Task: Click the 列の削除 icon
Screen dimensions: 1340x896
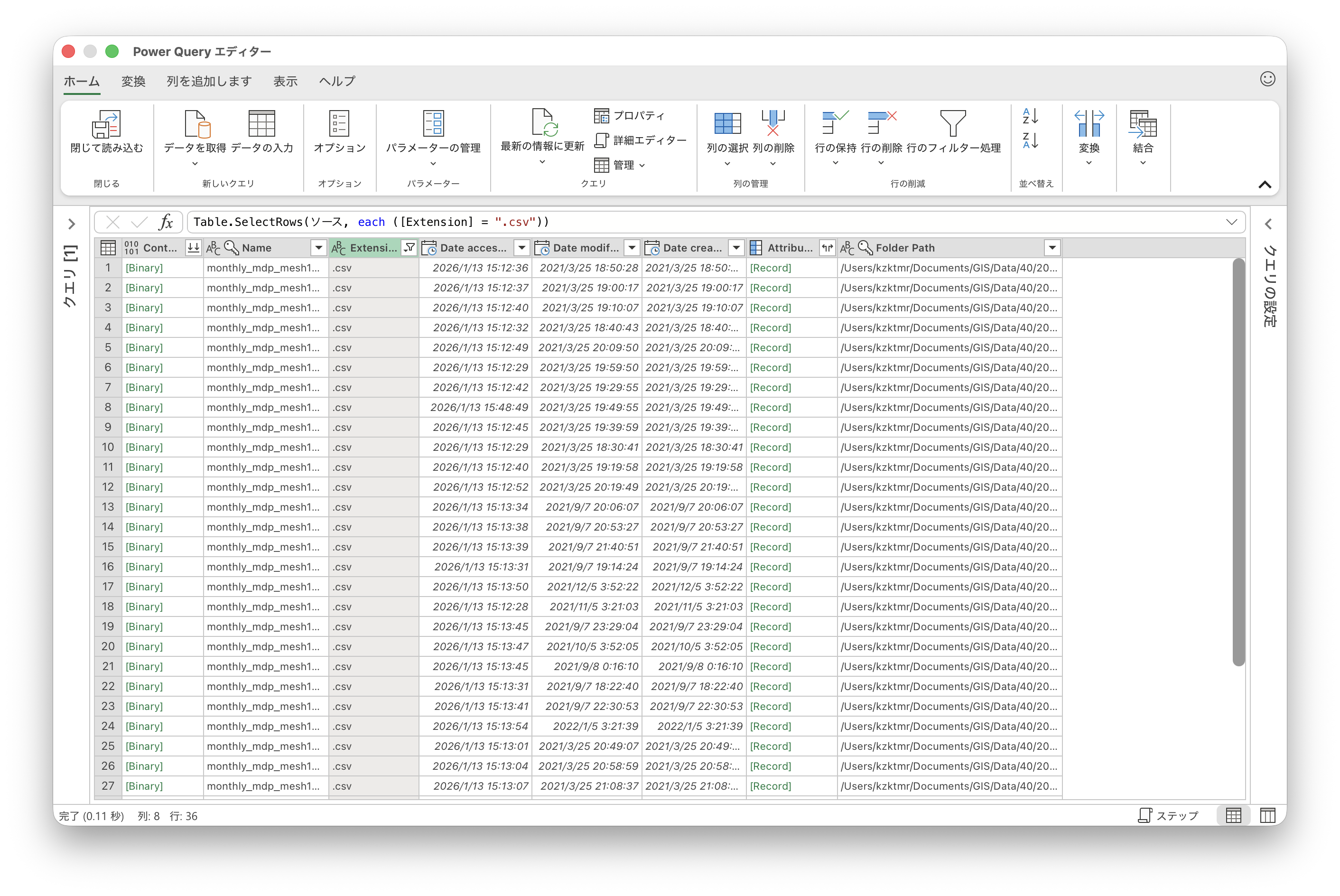Action: pyautogui.click(x=773, y=124)
